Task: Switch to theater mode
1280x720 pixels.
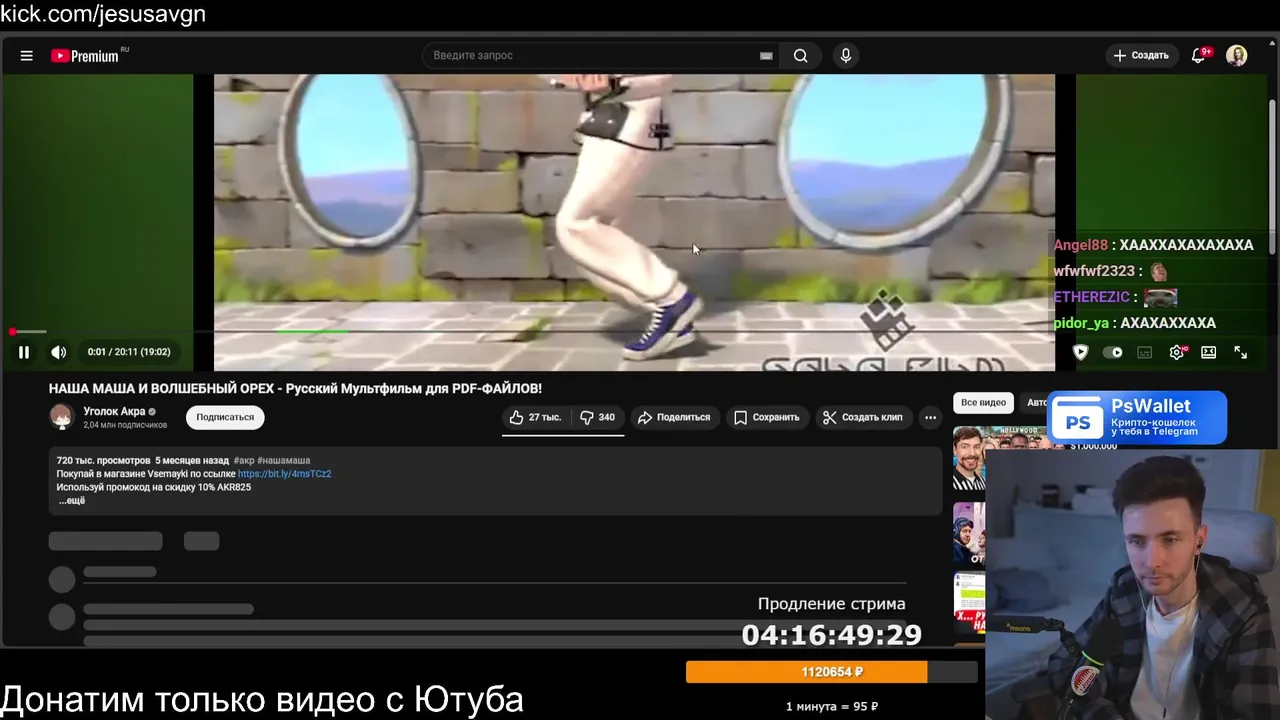Action: [1209, 352]
